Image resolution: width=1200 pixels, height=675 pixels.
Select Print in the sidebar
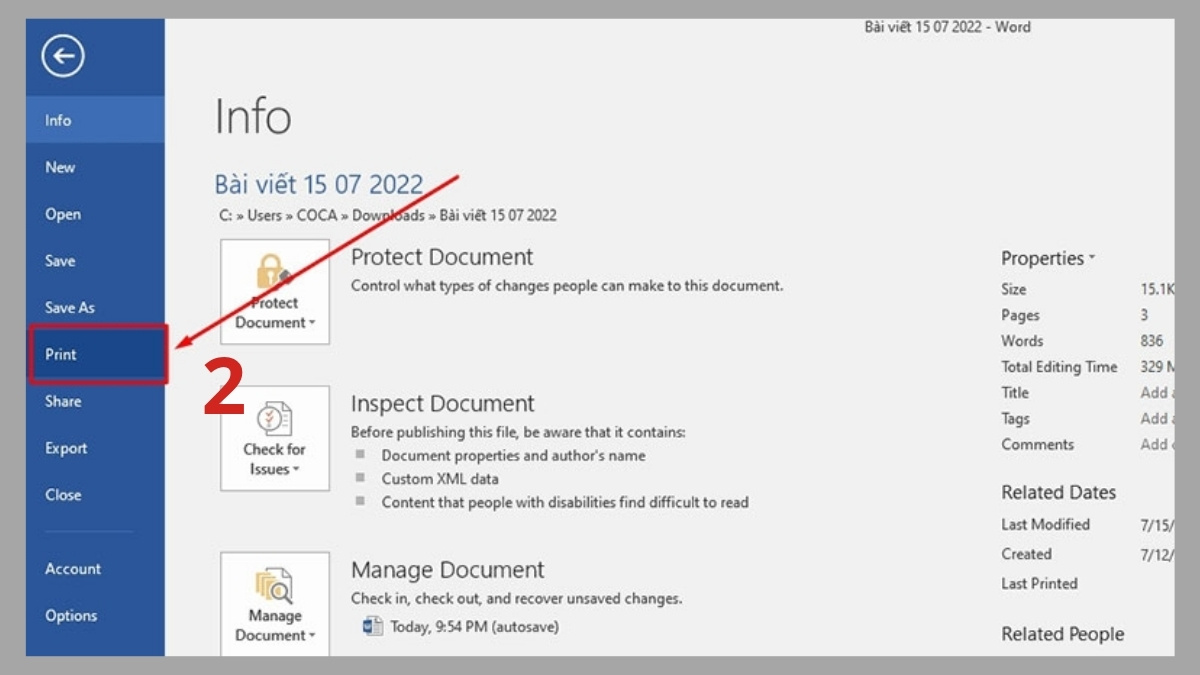[x=60, y=354]
